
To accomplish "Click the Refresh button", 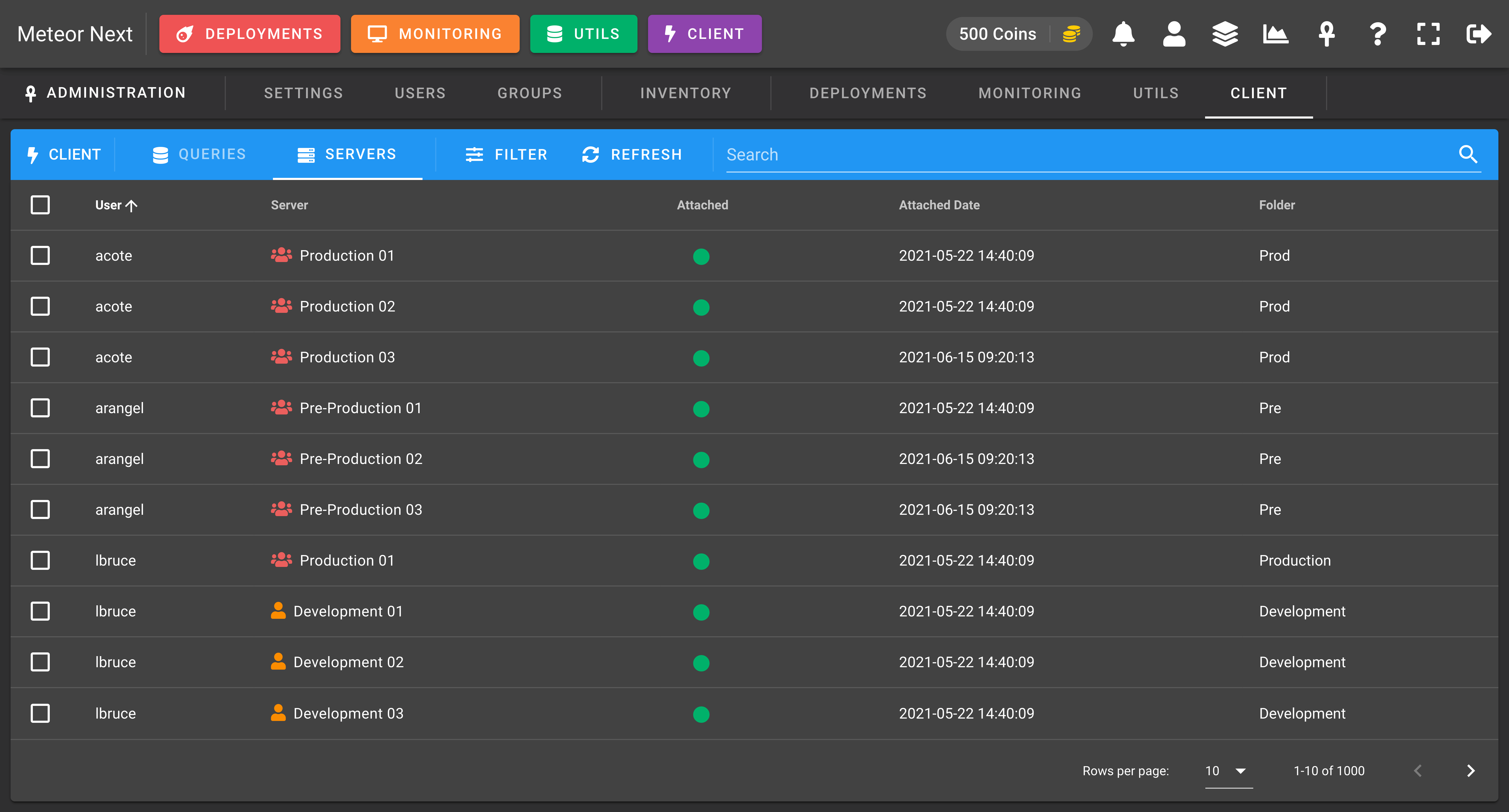I will 632,154.
